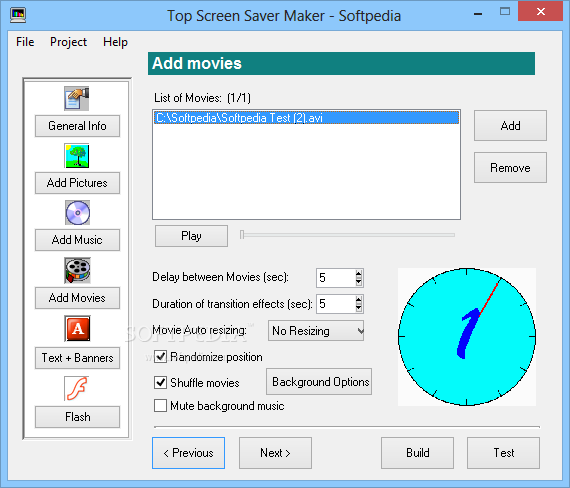Close the Top Screen Saver Maker window
The height and width of the screenshot is (488, 570).
[x=541, y=12]
